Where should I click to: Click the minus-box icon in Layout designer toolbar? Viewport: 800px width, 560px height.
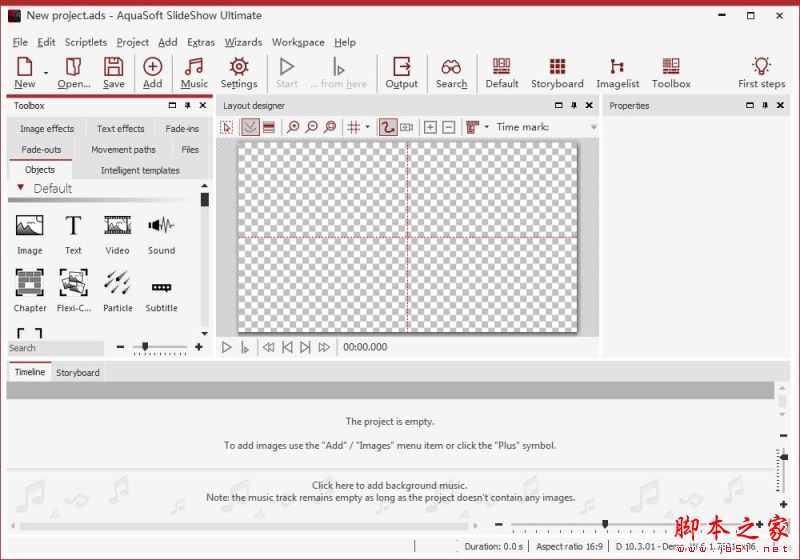coord(448,127)
